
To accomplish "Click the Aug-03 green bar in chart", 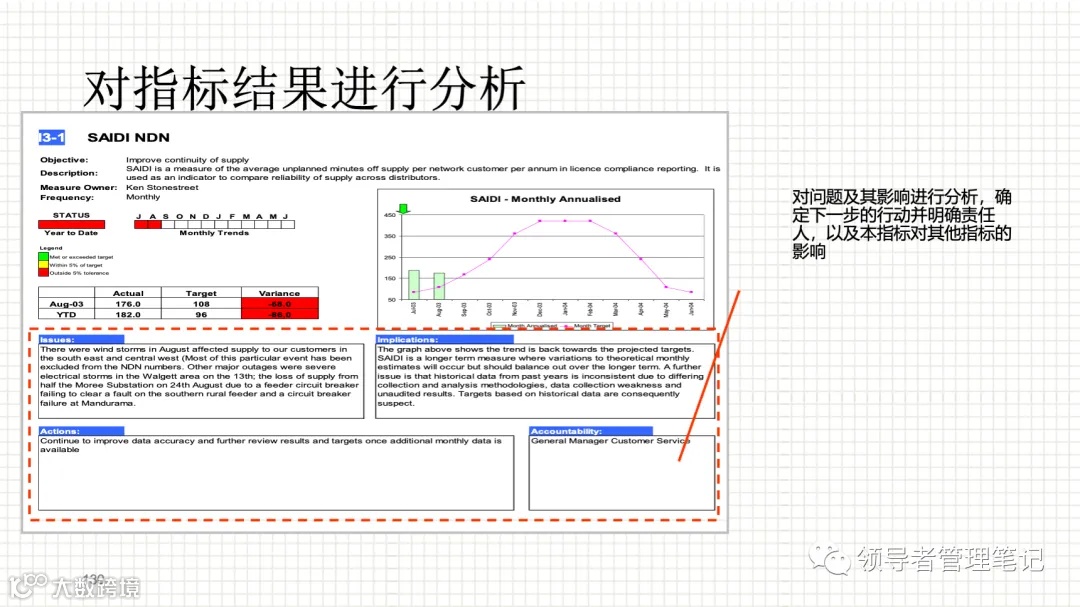I will (439, 286).
